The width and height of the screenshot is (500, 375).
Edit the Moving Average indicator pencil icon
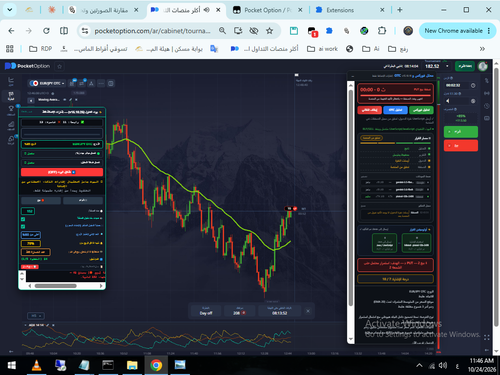click(71, 100)
